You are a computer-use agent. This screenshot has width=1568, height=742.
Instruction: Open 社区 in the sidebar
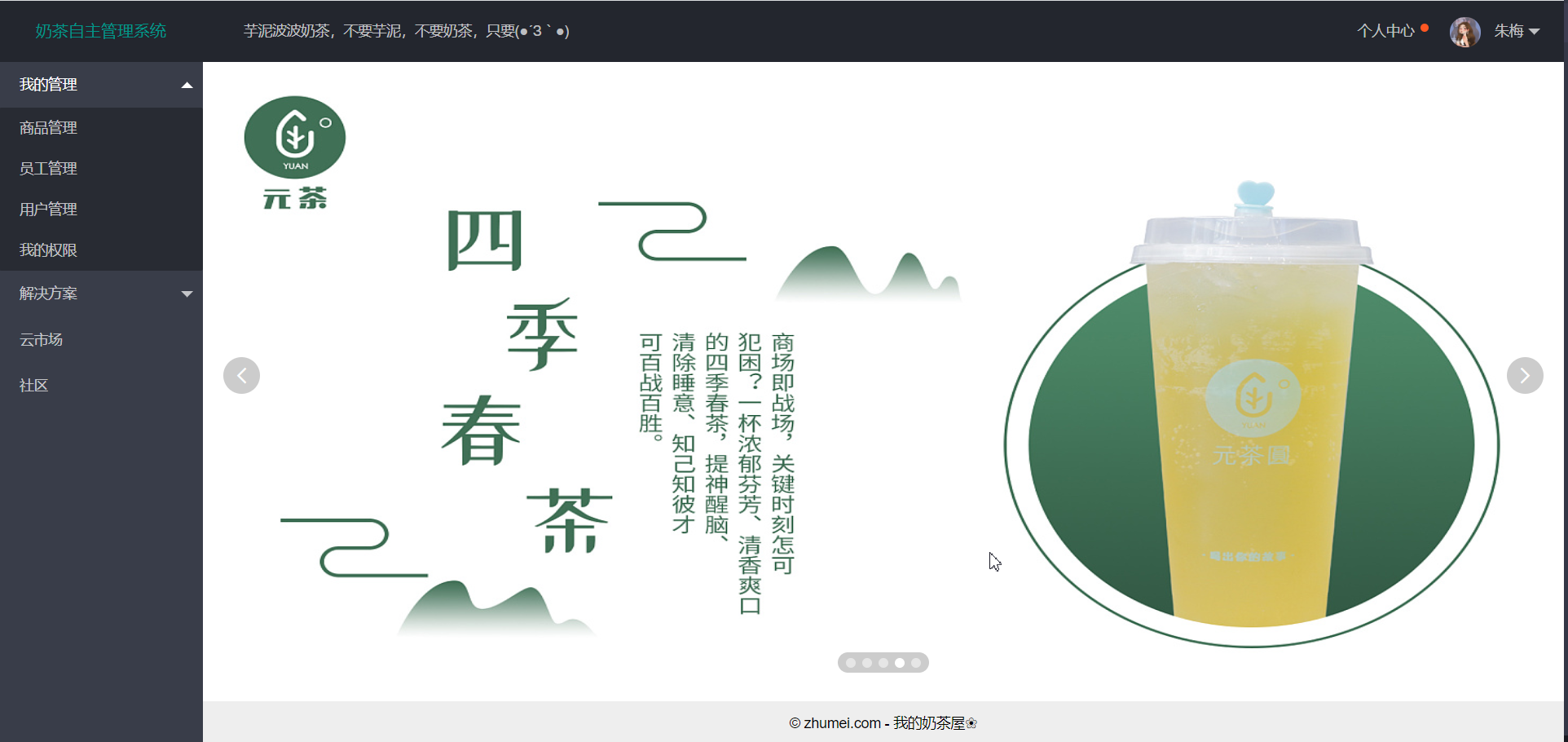(x=101, y=385)
